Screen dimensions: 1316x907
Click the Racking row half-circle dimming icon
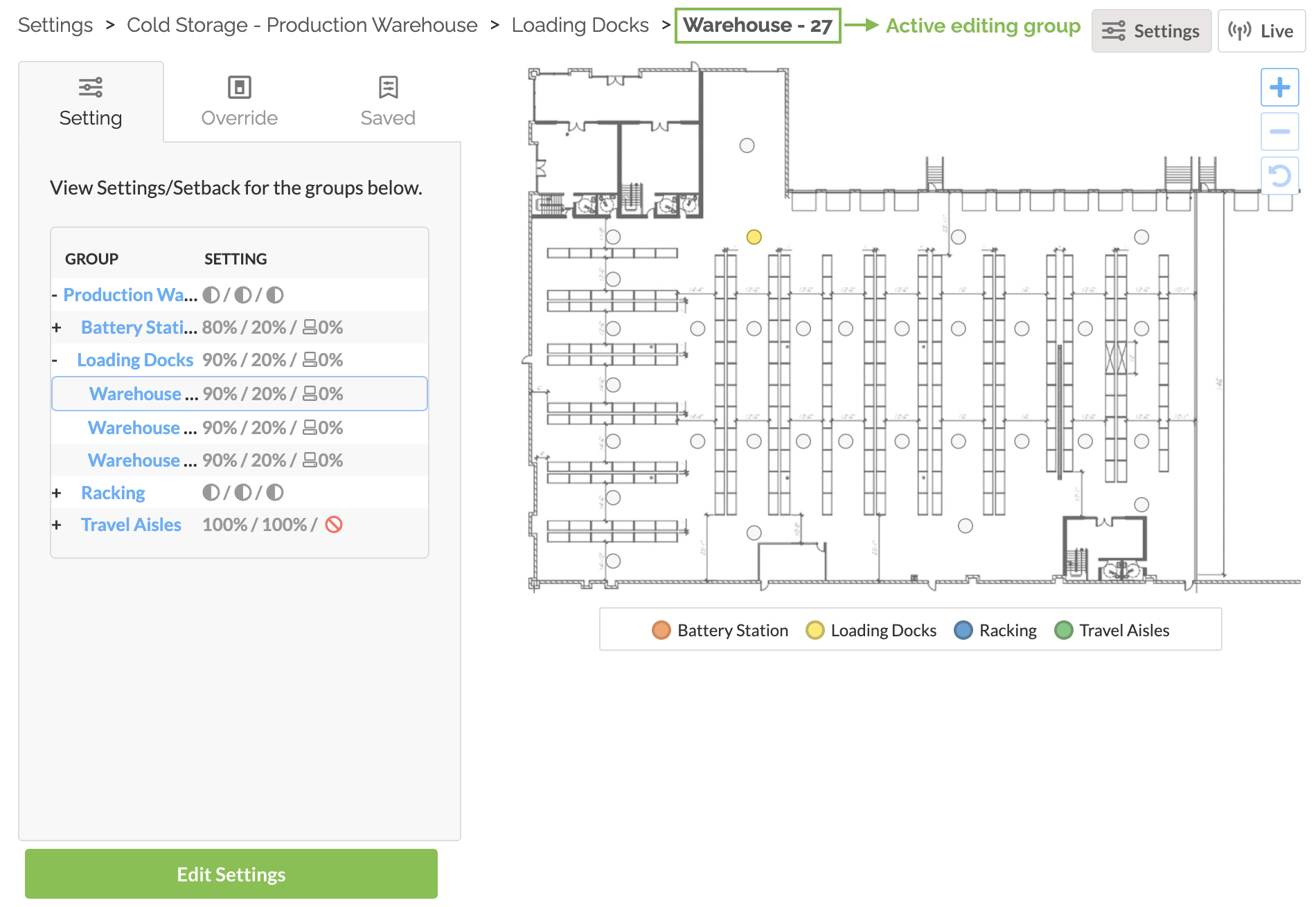pyautogui.click(x=211, y=492)
